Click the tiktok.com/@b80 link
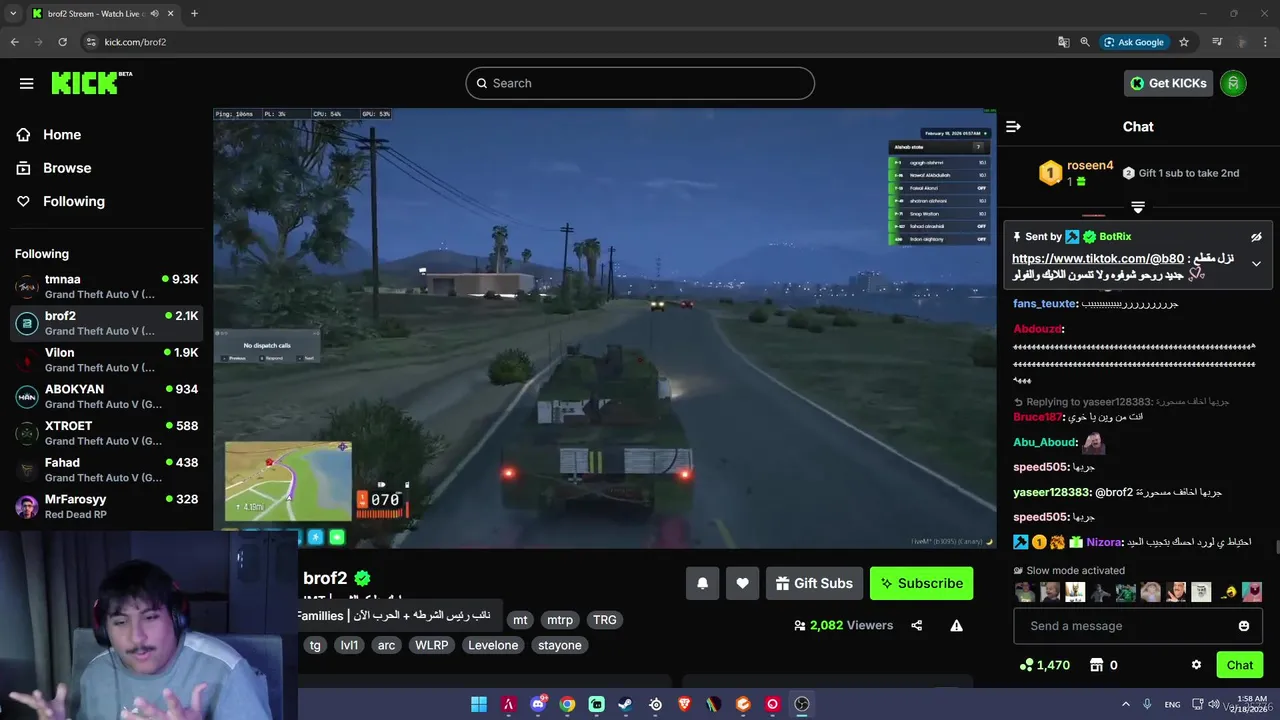Screen dimensions: 1280x720 [x=1097, y=258]
